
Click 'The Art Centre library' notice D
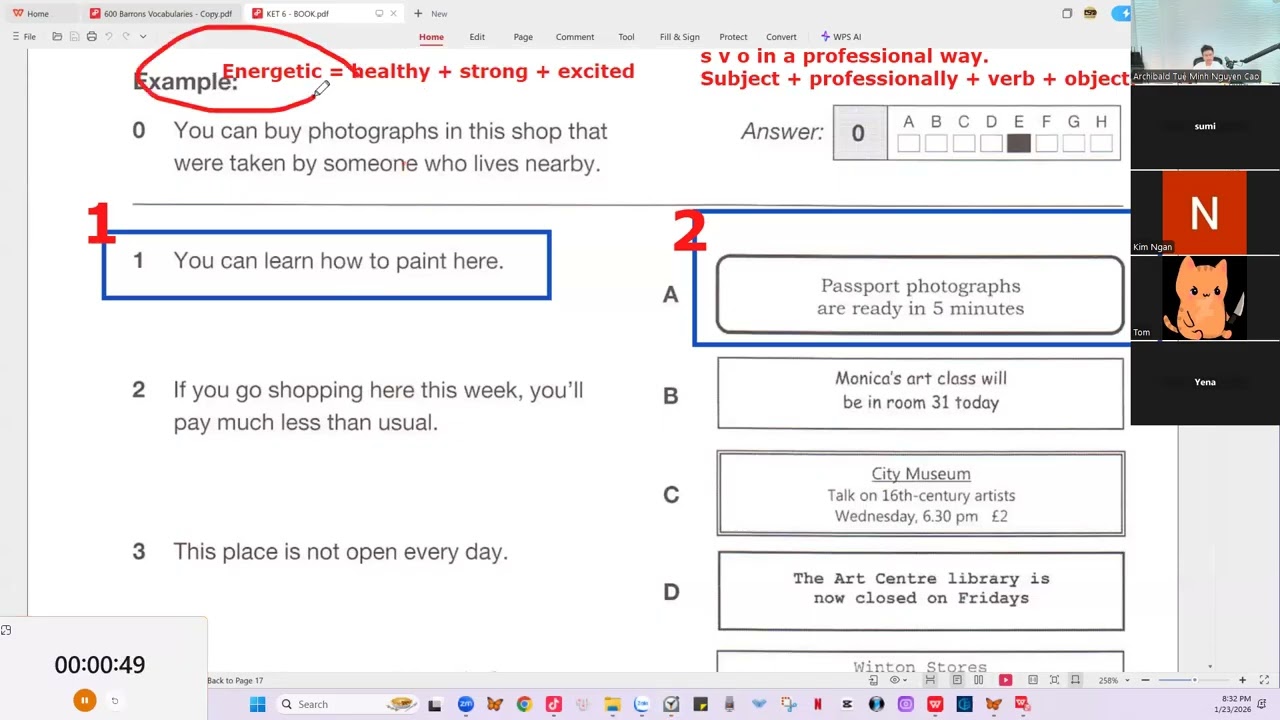[x=921, y=590]
